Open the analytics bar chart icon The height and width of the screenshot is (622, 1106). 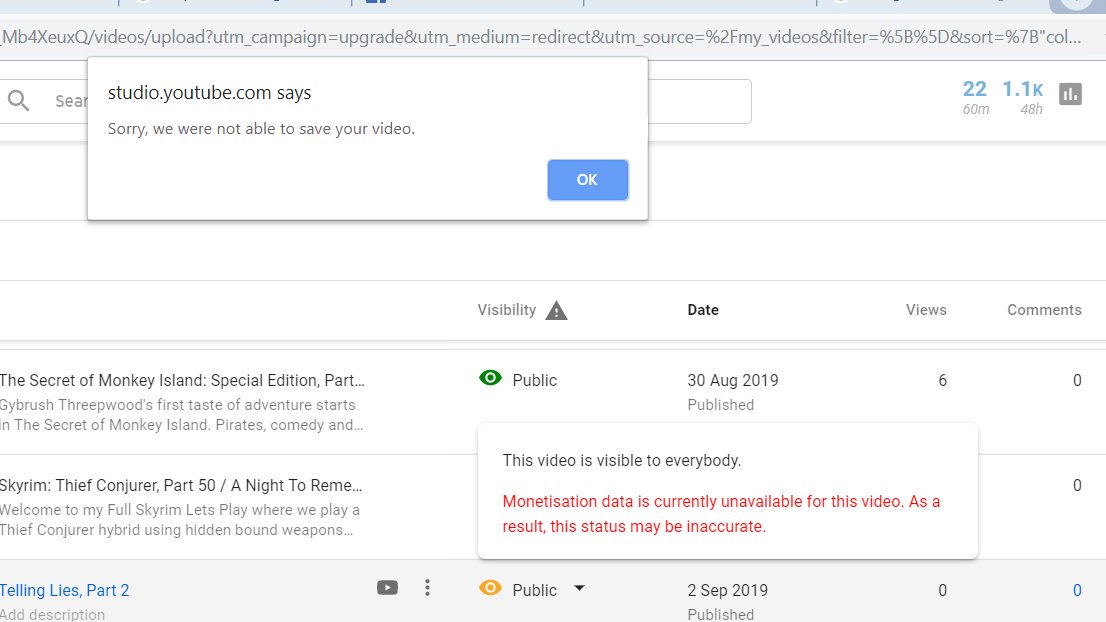[1070, 94]
